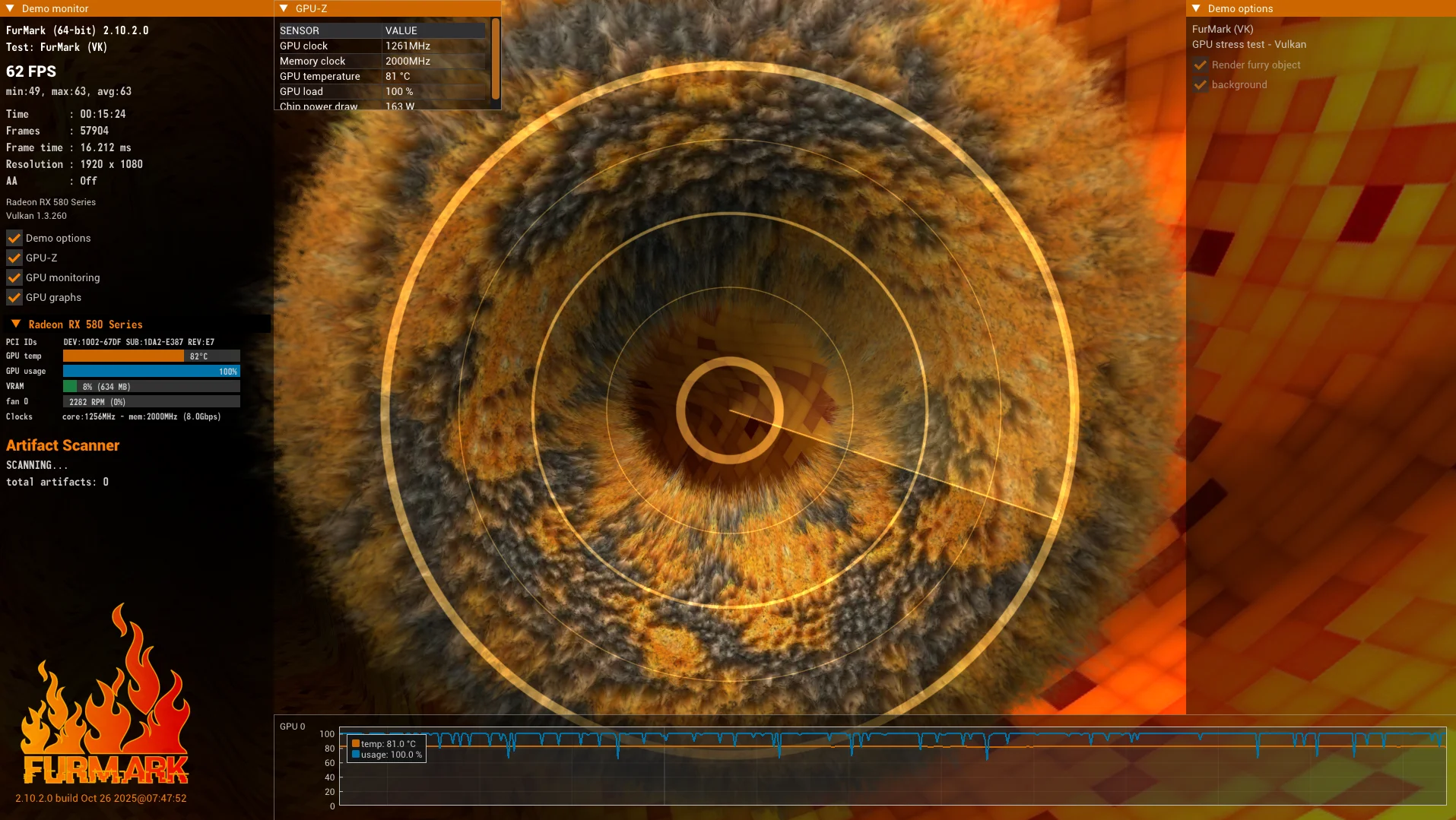Click the AA : Off line
This screenshot has width=1456, height=820.
click(x=52, y=181)
